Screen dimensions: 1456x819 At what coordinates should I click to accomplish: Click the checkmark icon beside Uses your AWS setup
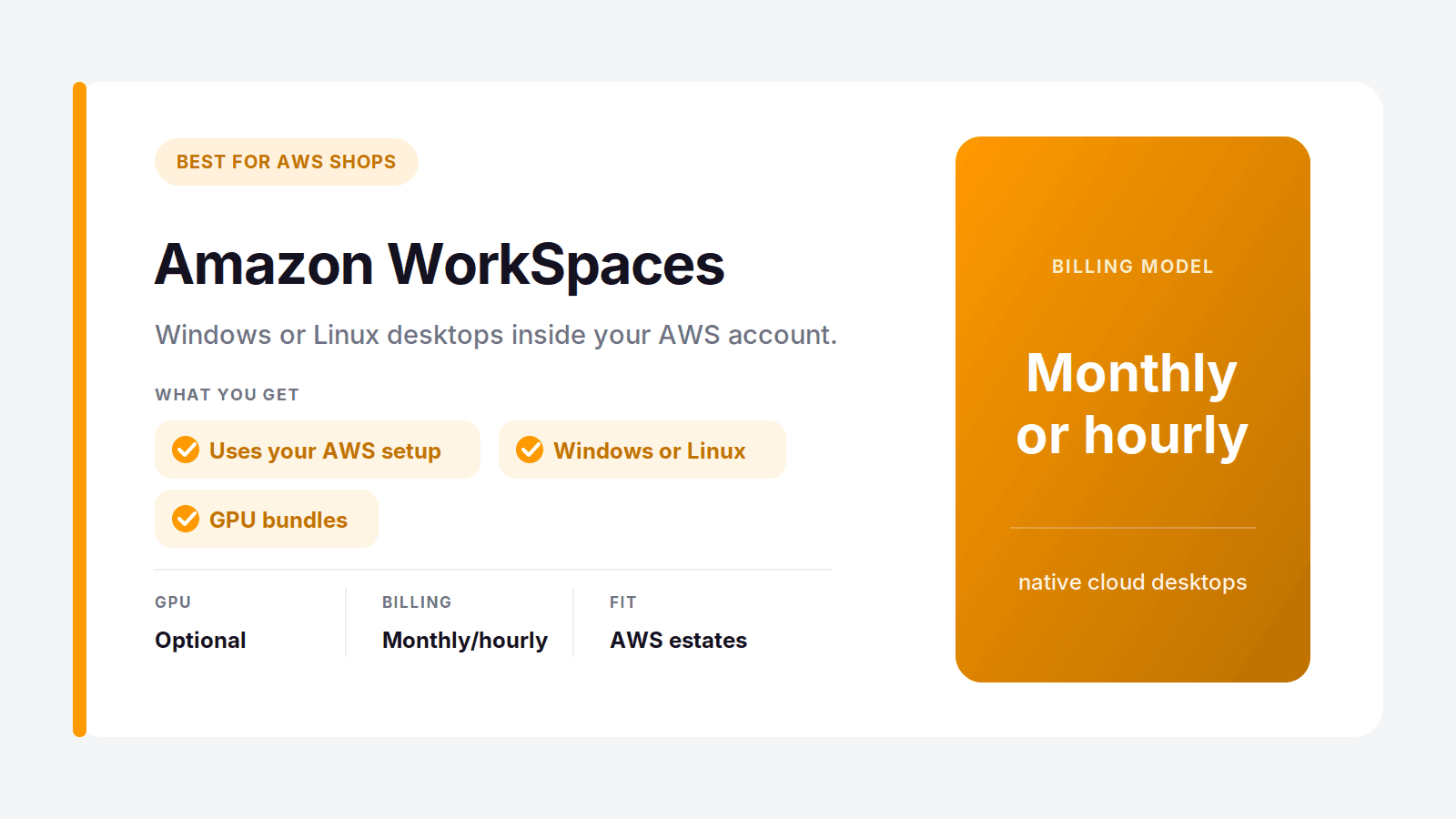(x=186, y=450)
